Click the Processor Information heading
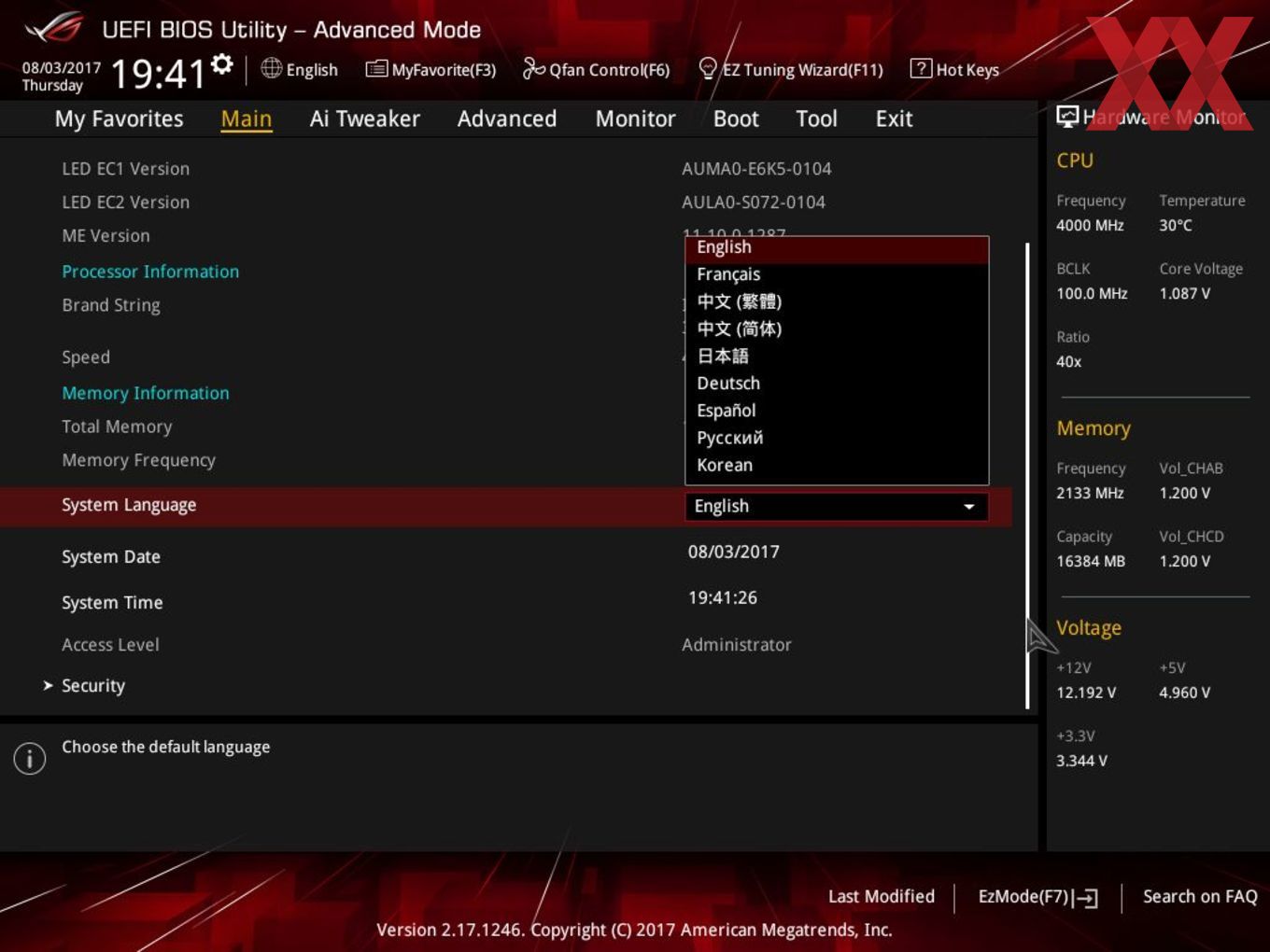 (x=150, y=271)
